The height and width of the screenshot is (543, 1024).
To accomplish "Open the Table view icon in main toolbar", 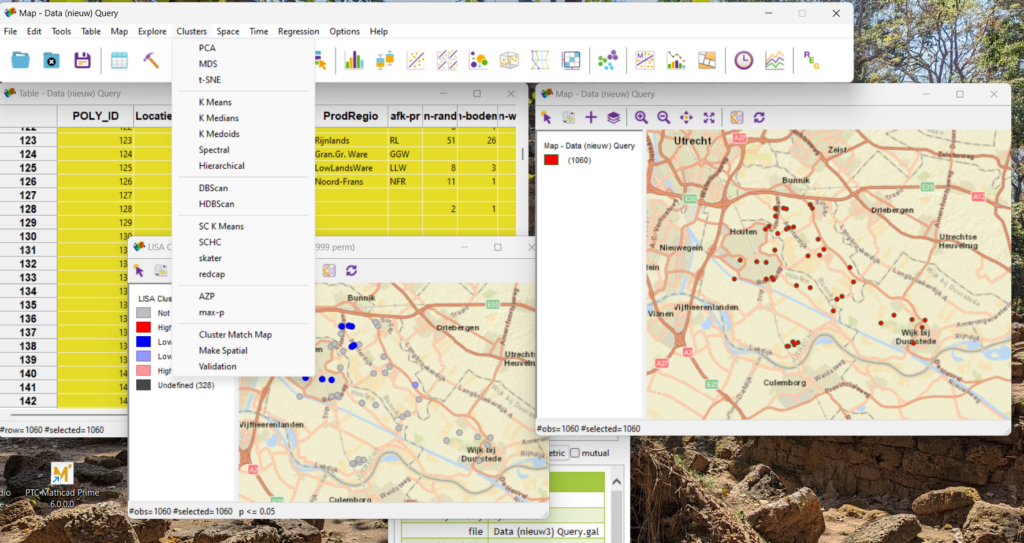I will (119, 60).
